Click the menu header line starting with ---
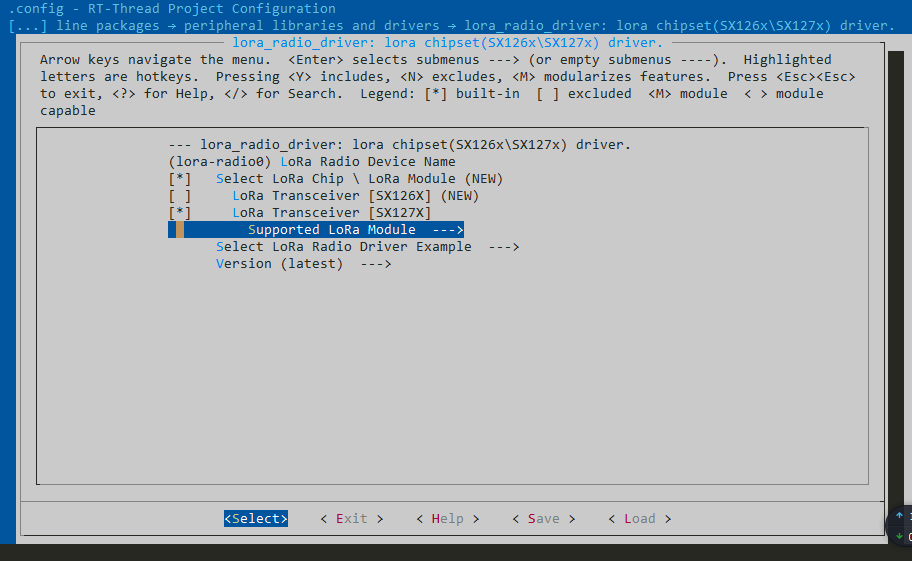 400,145
